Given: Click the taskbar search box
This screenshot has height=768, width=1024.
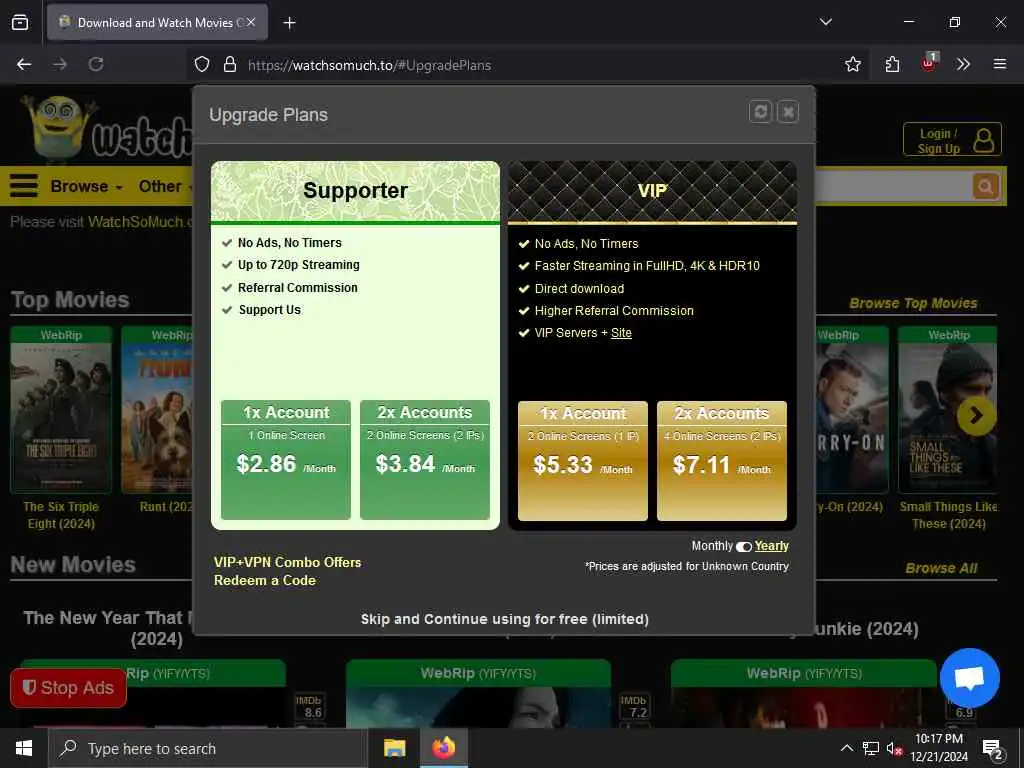Looking at the screenshot, I should (208, 748).
